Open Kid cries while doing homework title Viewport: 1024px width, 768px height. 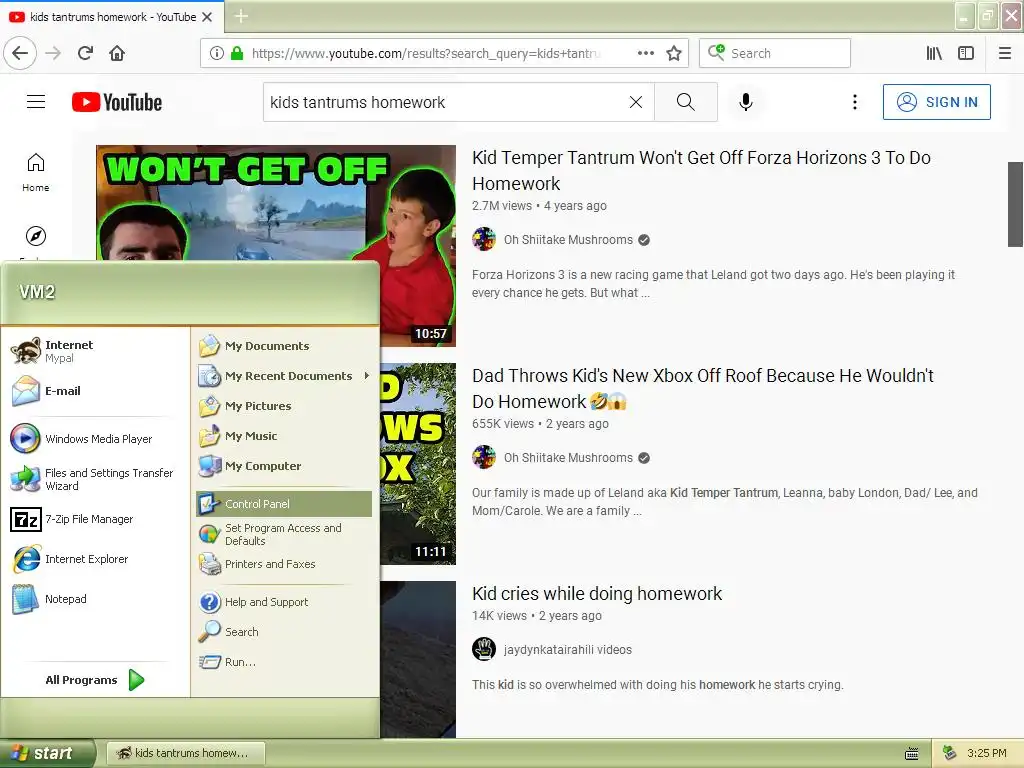(597, 594)
